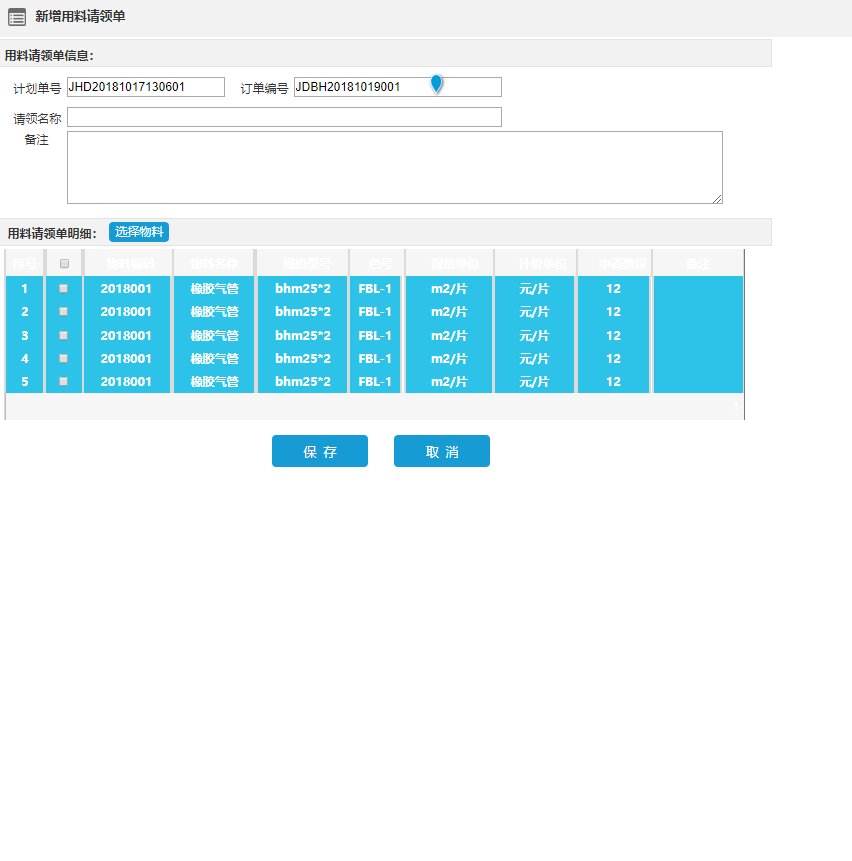This screenshot has height=861, width=852.
Task: Click inside the 备注 textarea
Action: point(395,167)
